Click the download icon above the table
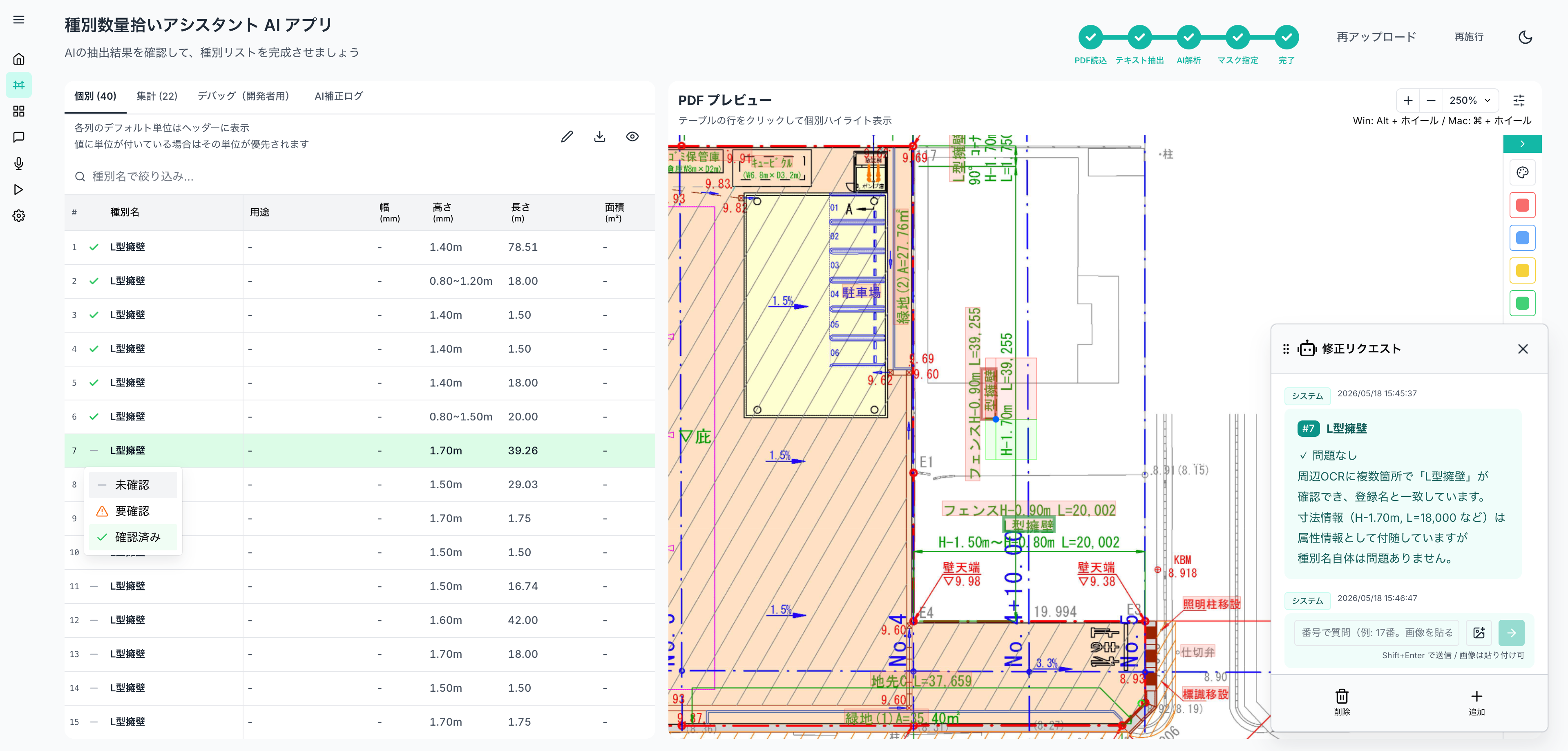 tap(600, 136)
